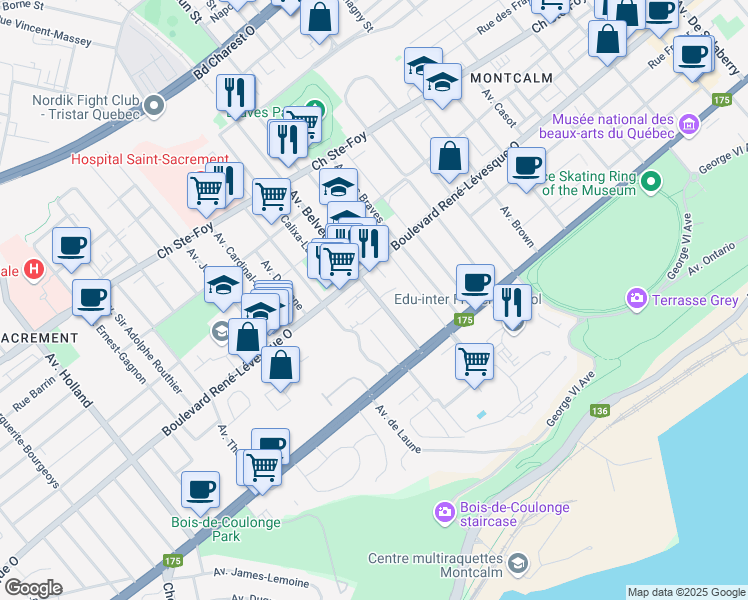Click the Terrasse Grey label

click(x=695, y=300)
